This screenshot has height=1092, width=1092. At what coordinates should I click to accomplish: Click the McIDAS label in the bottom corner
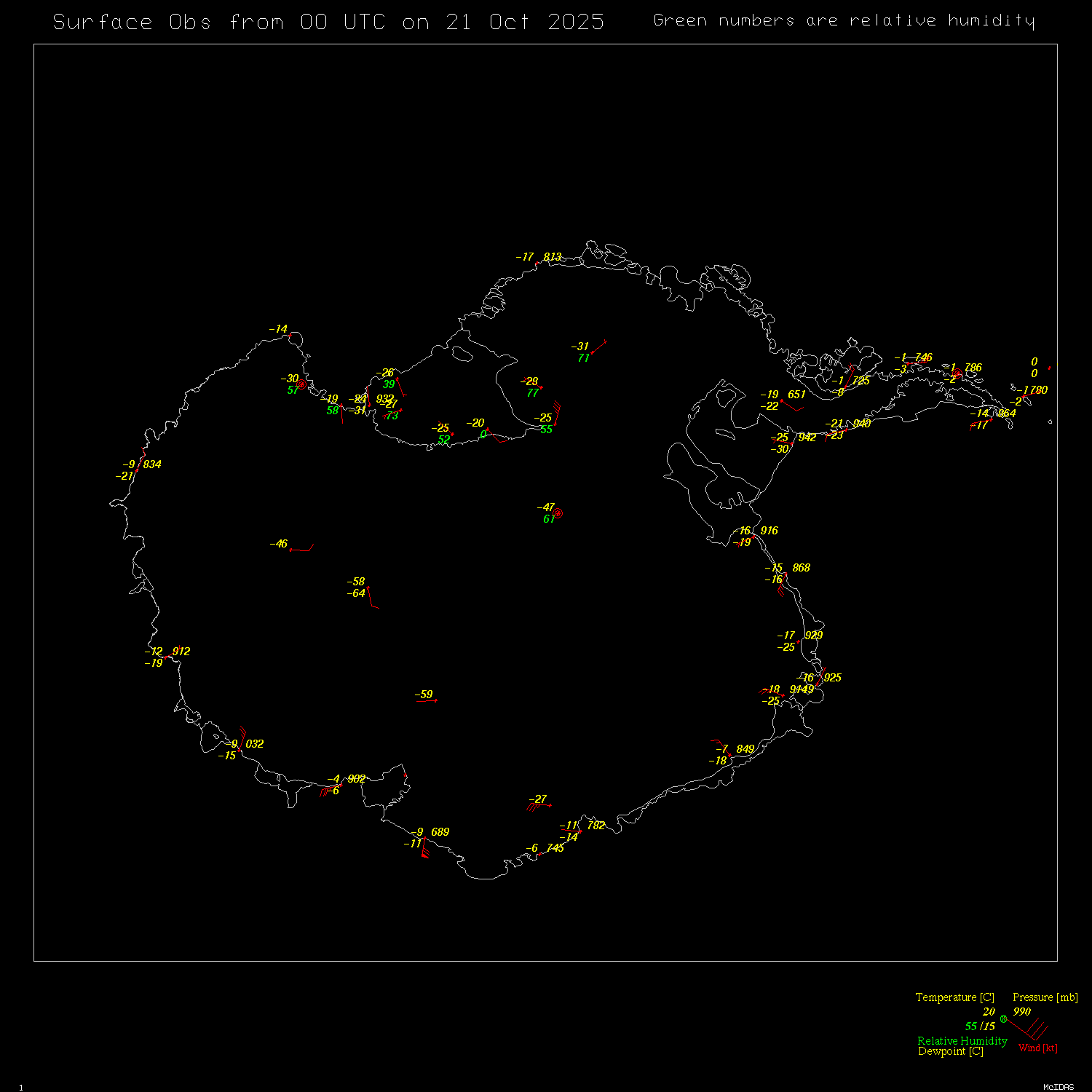click(1058, 1087)
